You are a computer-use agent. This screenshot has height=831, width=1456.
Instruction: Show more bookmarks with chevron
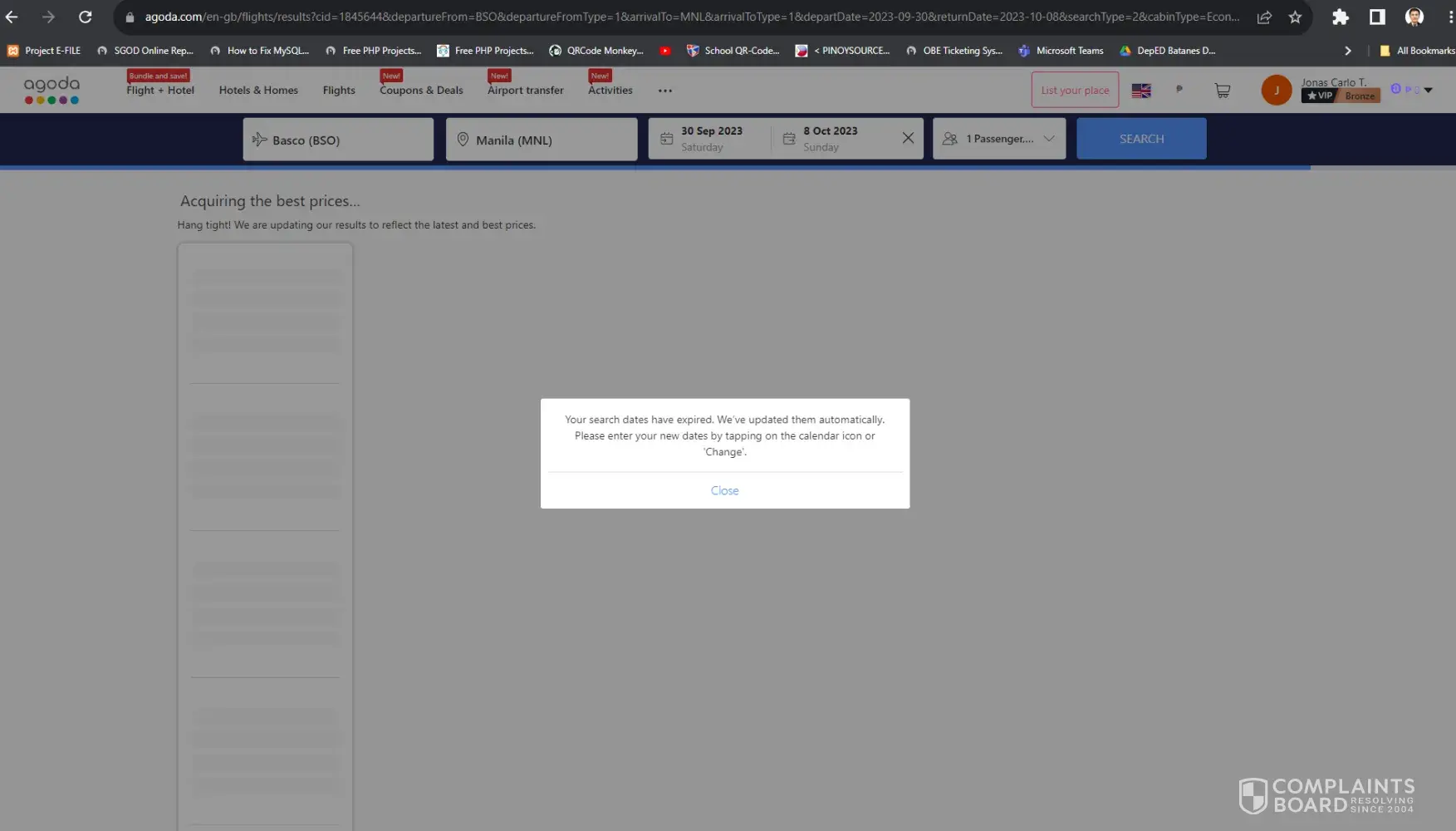pos(1347,51)
